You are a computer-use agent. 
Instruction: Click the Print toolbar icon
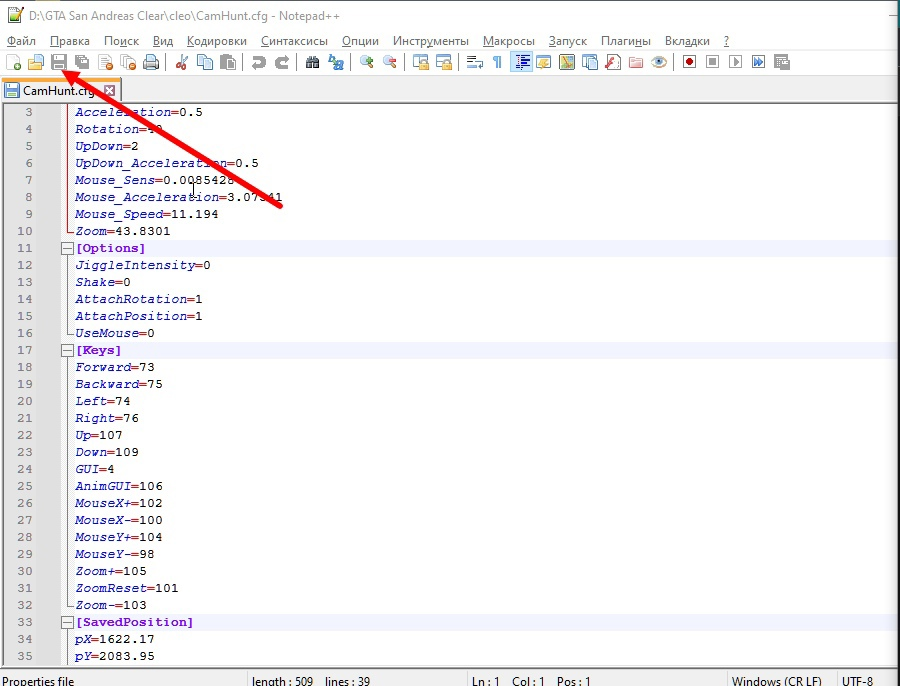click(151, 62)
